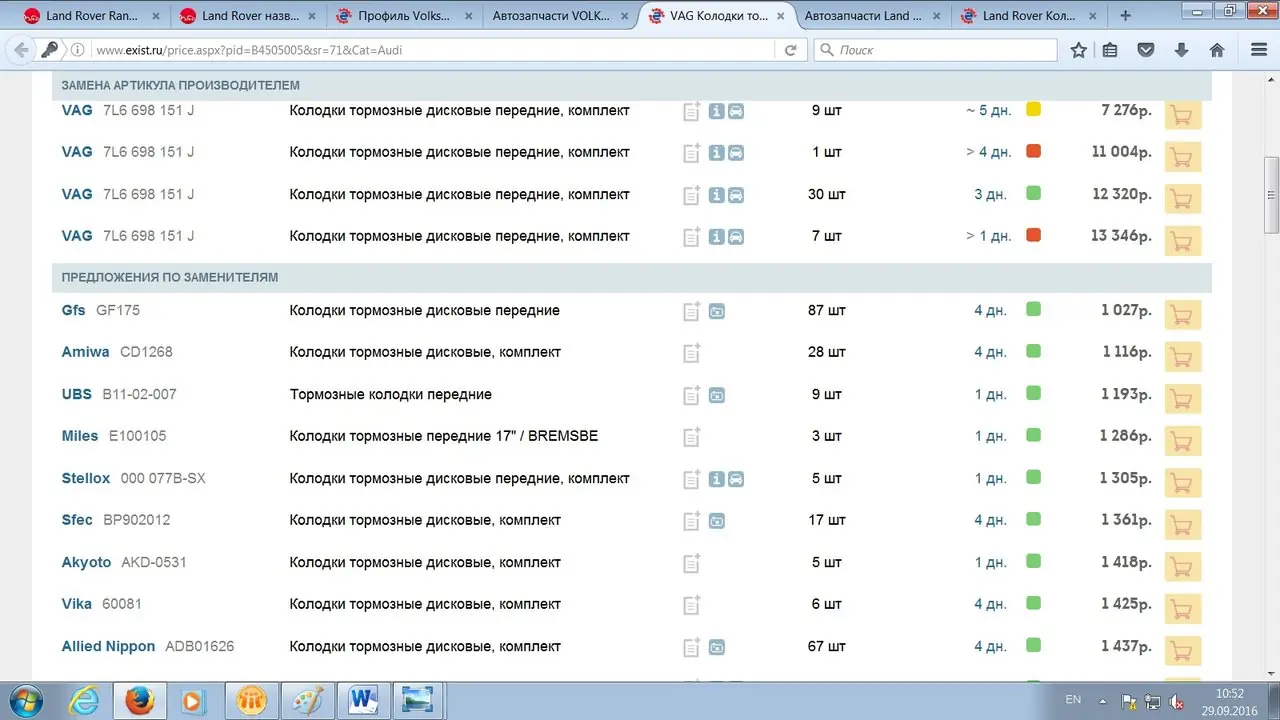Open info icon for Stellox row
Image resolution: width=1280 pixels, height=720 pixels.
pos(716,479)
